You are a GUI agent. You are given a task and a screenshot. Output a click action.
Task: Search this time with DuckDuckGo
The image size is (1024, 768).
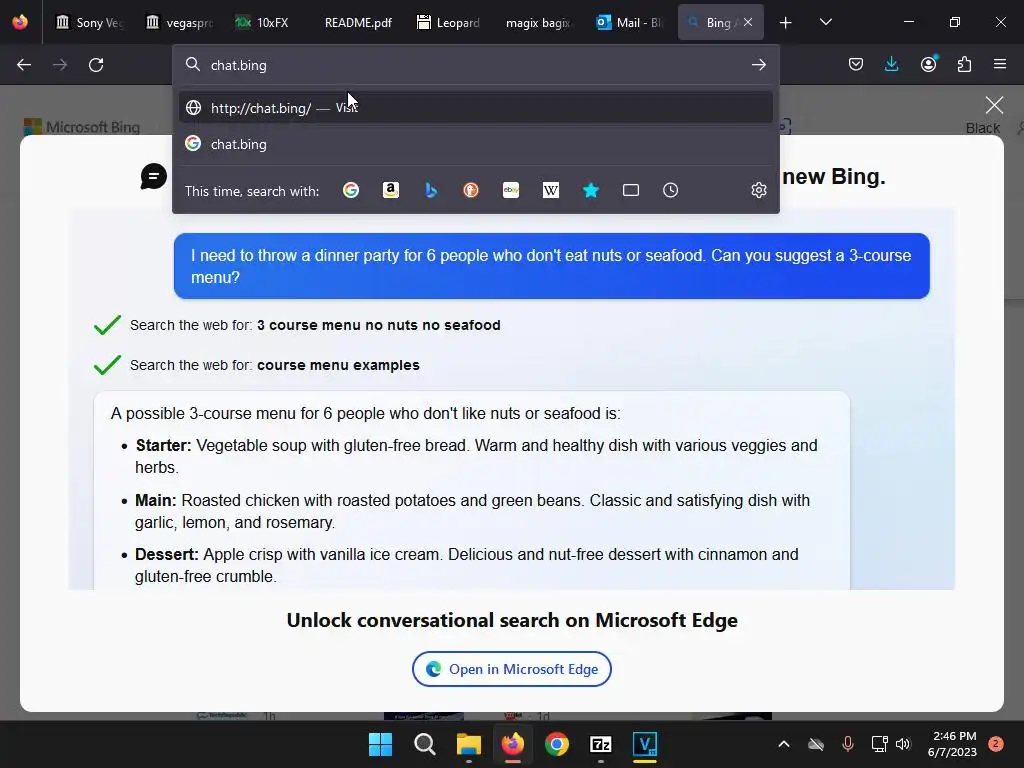(471, 190)
